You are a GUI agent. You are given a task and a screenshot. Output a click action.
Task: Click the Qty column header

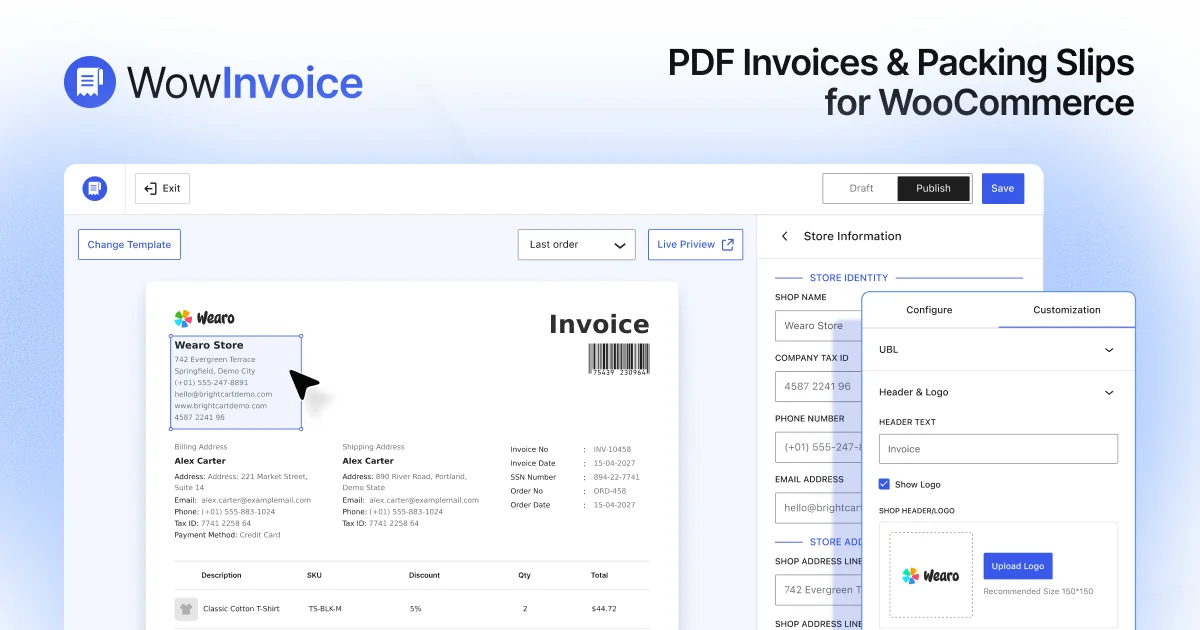tap(524, 575)
